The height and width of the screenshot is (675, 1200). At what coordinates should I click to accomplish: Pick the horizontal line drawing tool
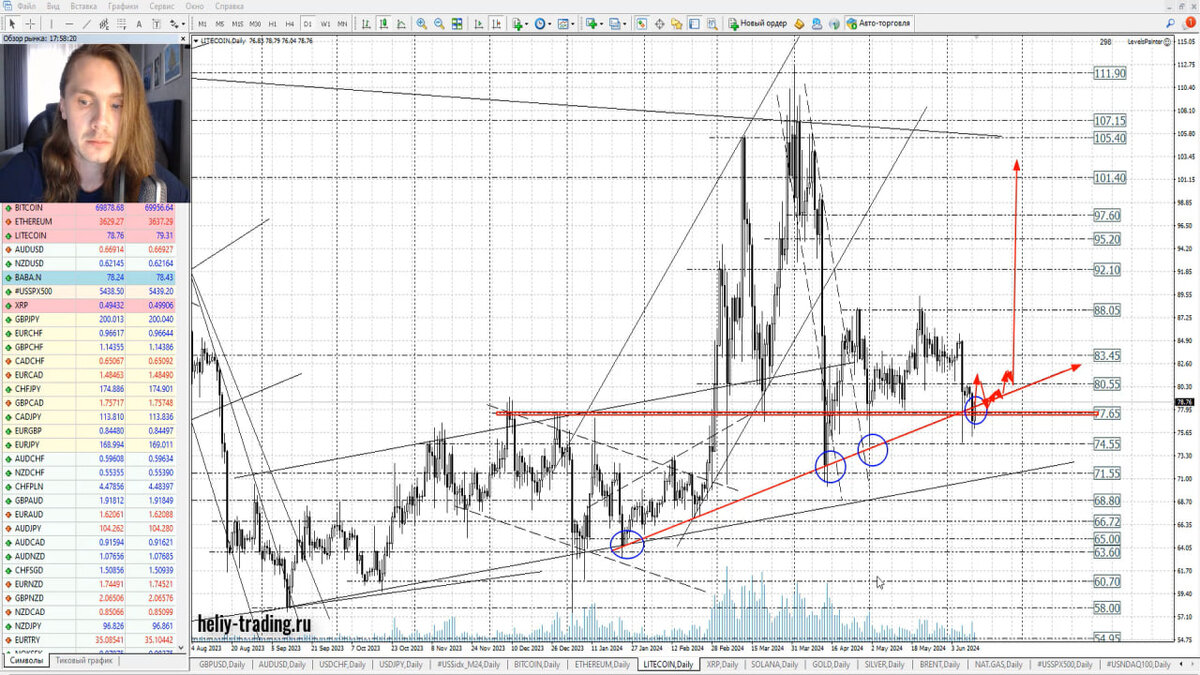[69, 22]
